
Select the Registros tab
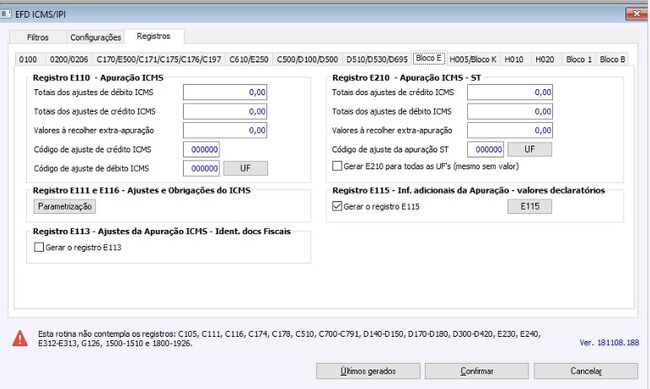[153, 36]
